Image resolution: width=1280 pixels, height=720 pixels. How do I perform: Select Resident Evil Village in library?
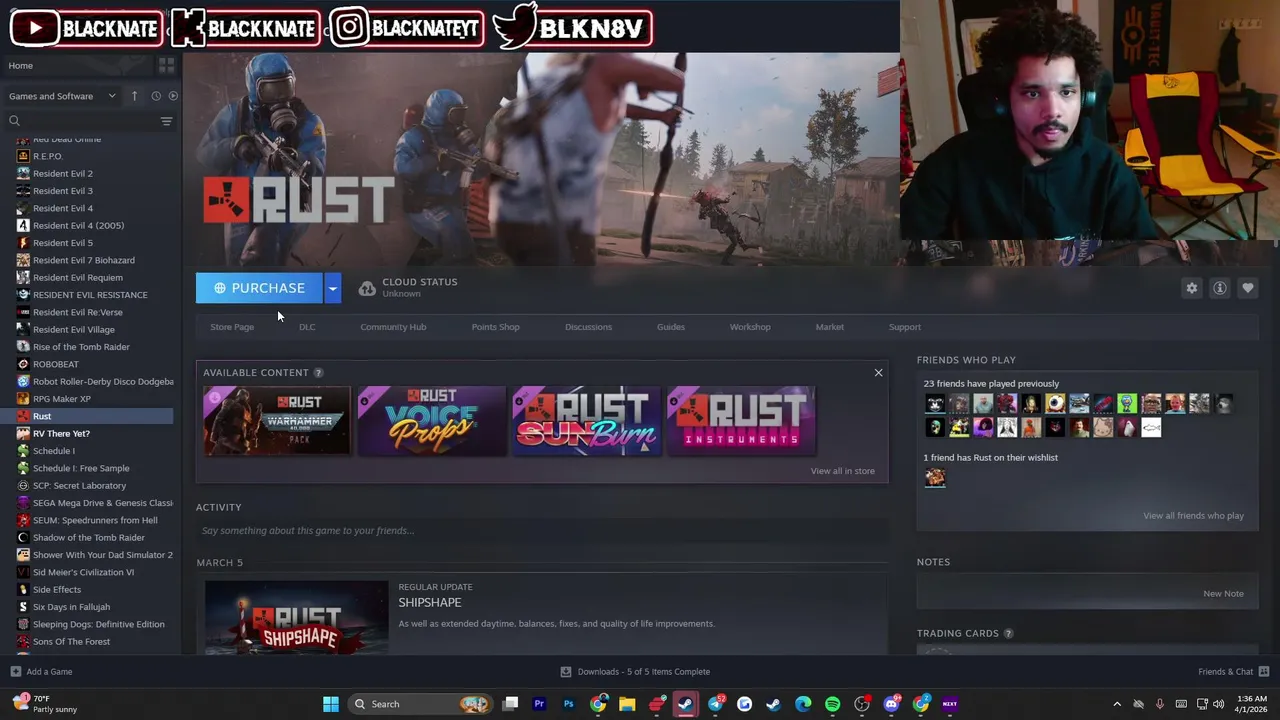(74, 329)
